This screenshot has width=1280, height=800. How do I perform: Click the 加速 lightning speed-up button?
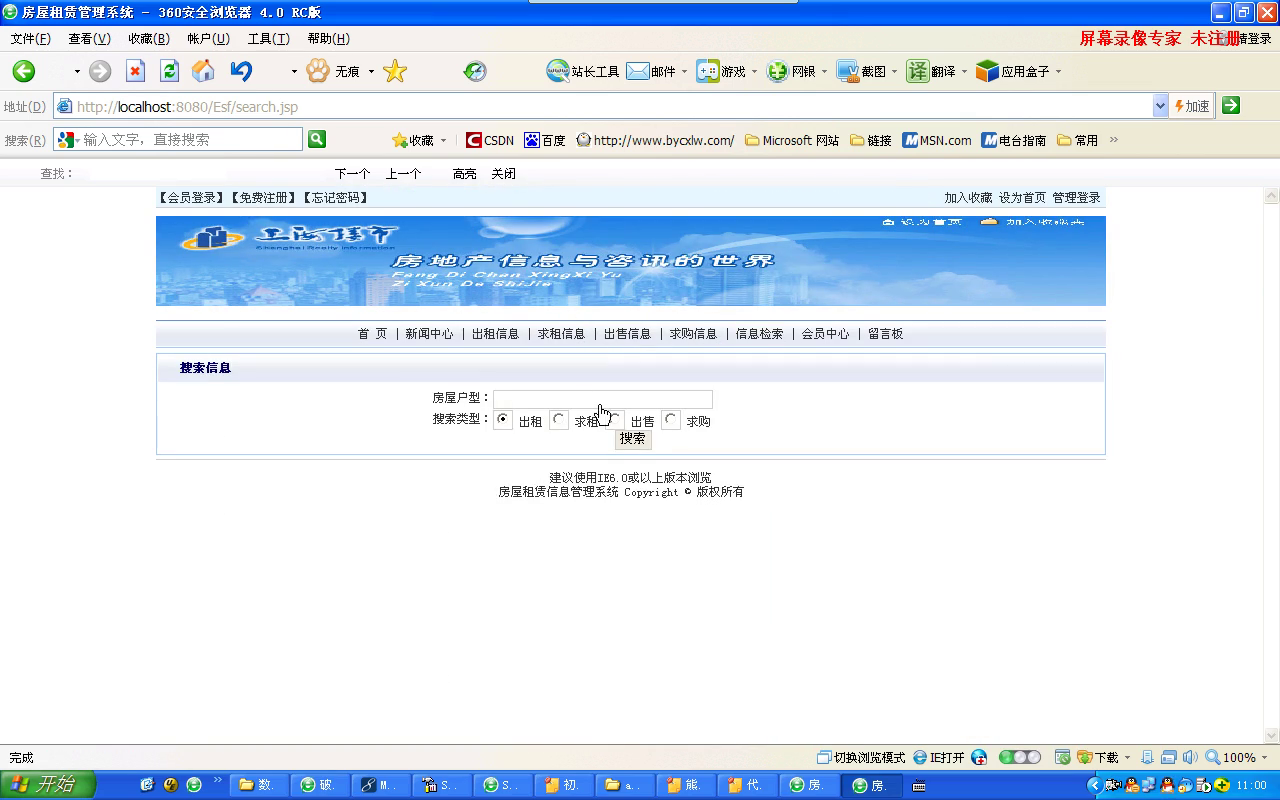click(x=1192, y=106)
